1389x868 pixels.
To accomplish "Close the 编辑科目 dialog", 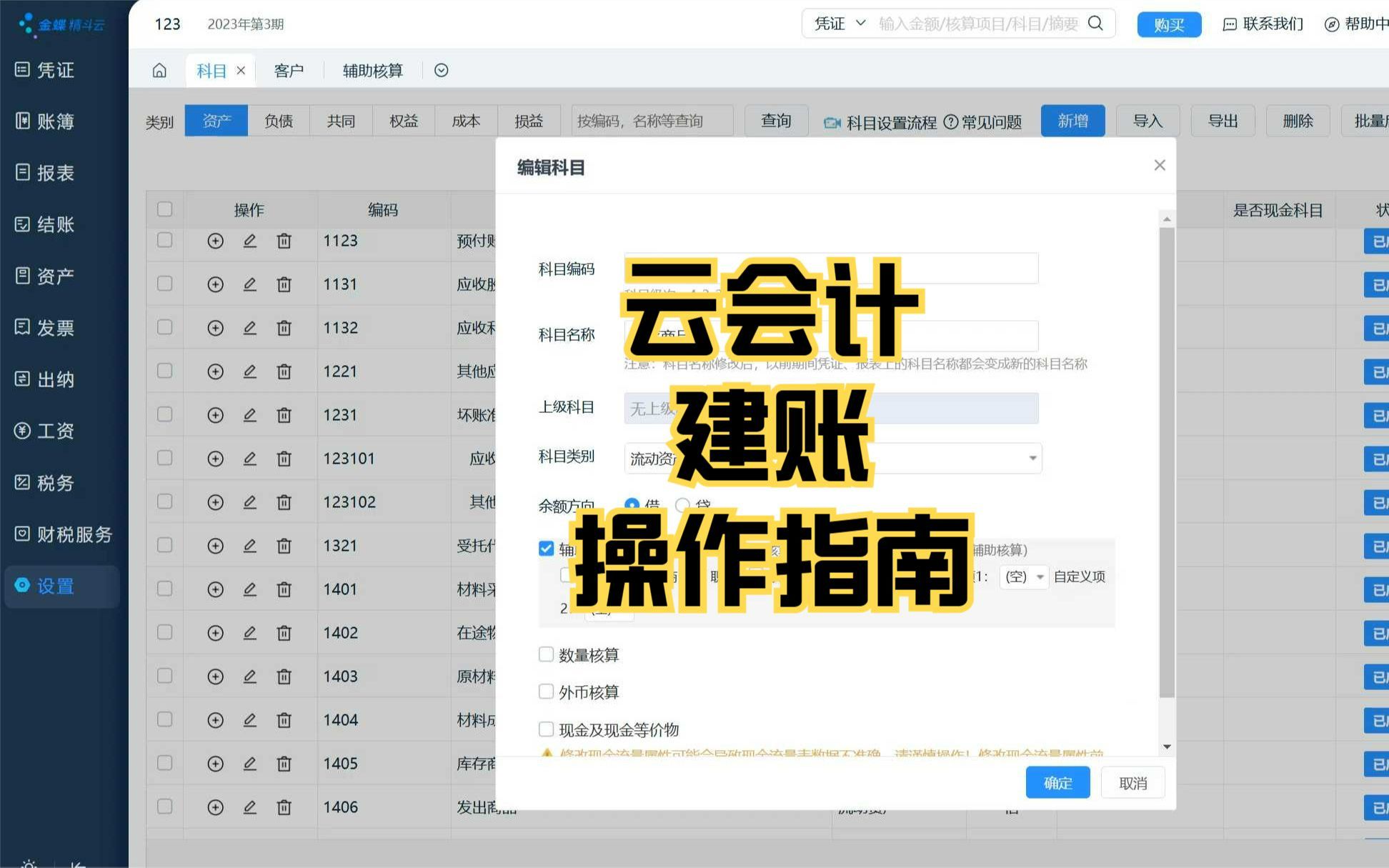I will click(1160, 166).
